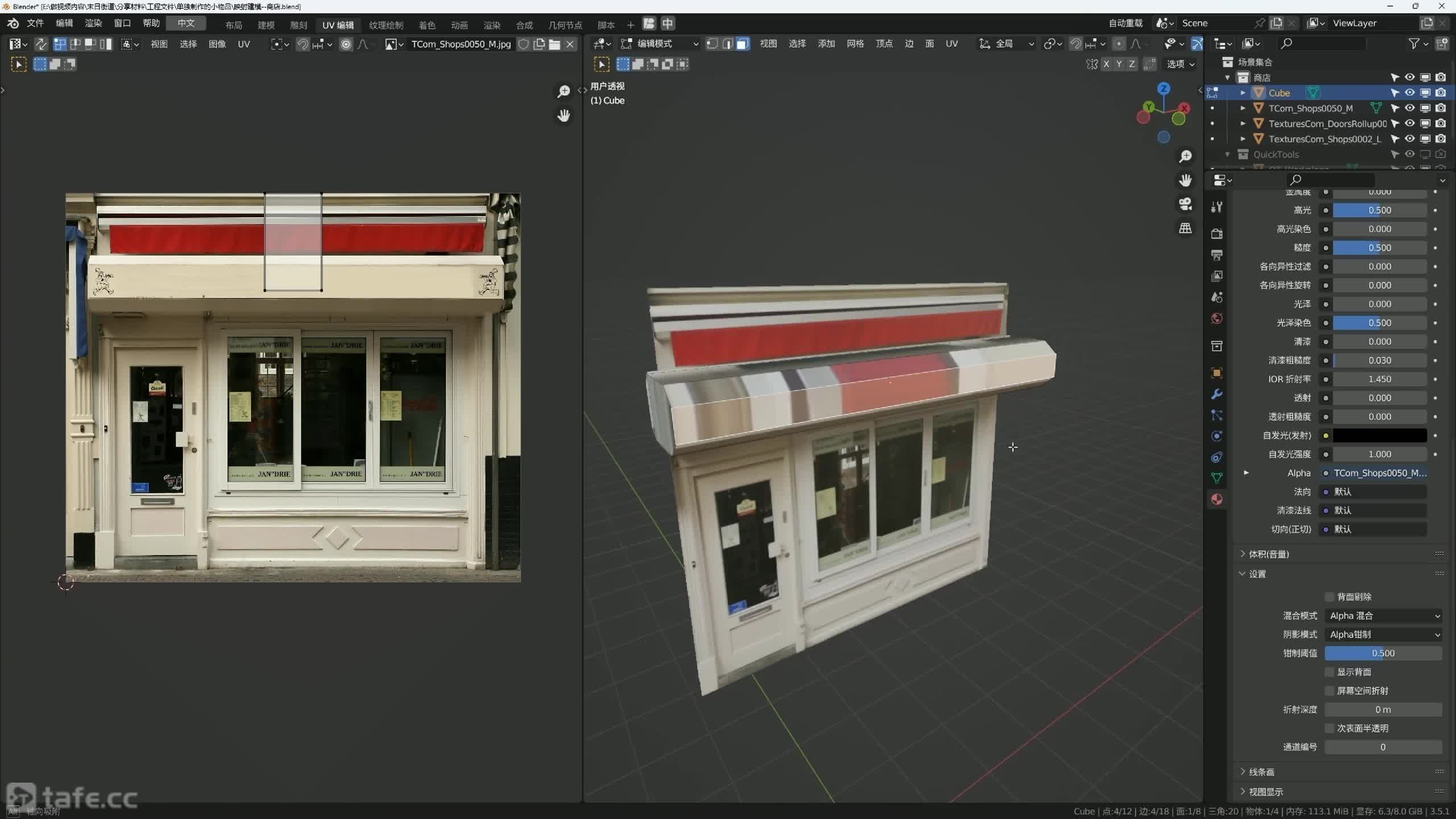Open Material properties tab
Viewport: 1456px width, 819px height.
1217,499
